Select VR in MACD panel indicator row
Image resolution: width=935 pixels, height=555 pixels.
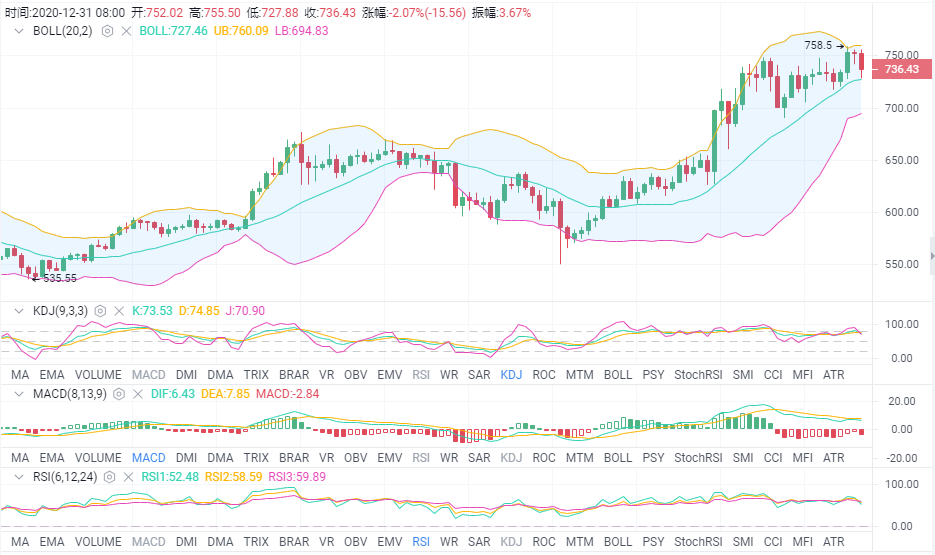tap(326, 457)
